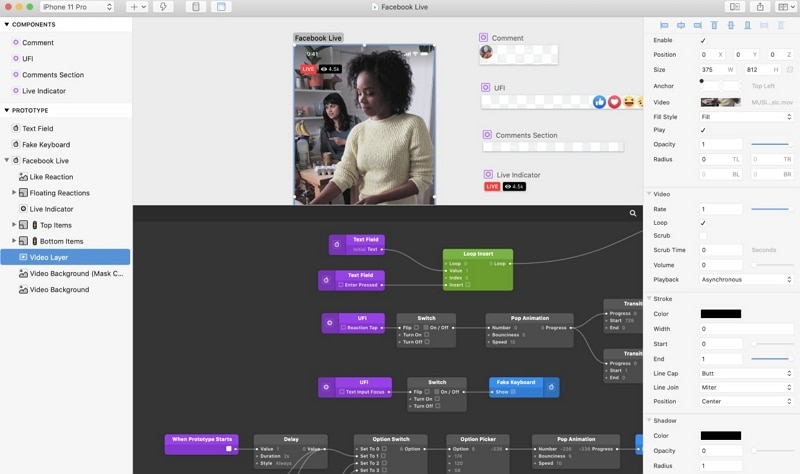This screenshot has width=800, height=474.
Task: Collapse the COMPONENTS section triangle
Action: (x=7, y=24)
